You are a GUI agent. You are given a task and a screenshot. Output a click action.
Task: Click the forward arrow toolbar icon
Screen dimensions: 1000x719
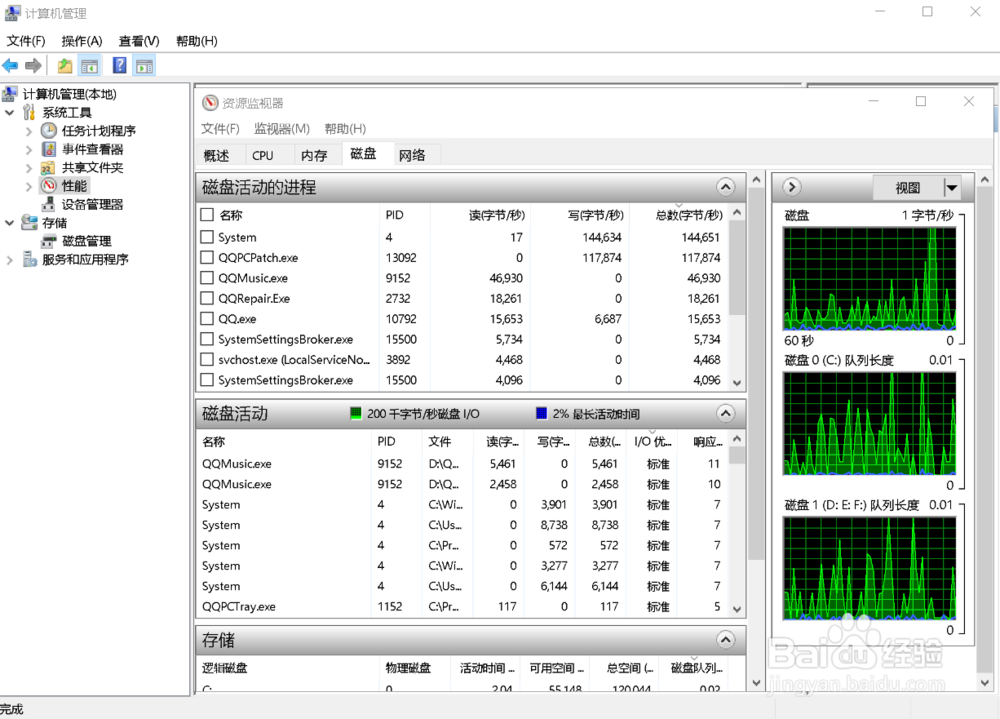33,65
